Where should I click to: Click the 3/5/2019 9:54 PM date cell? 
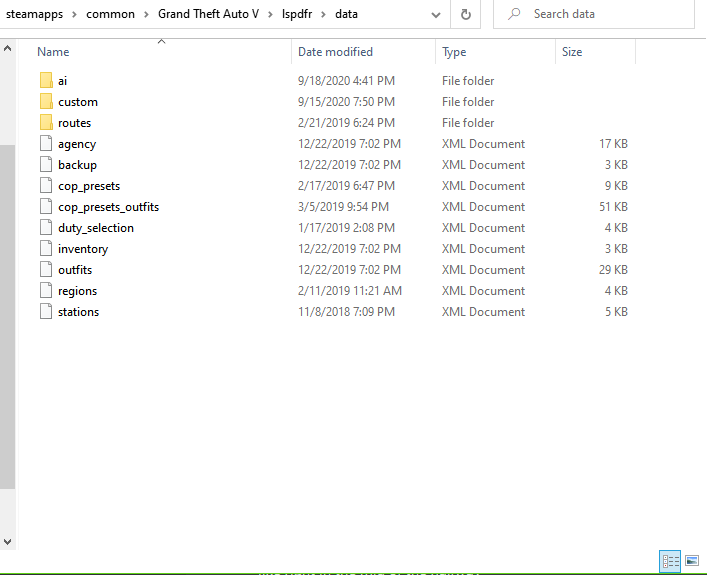[x=343, y=207]
